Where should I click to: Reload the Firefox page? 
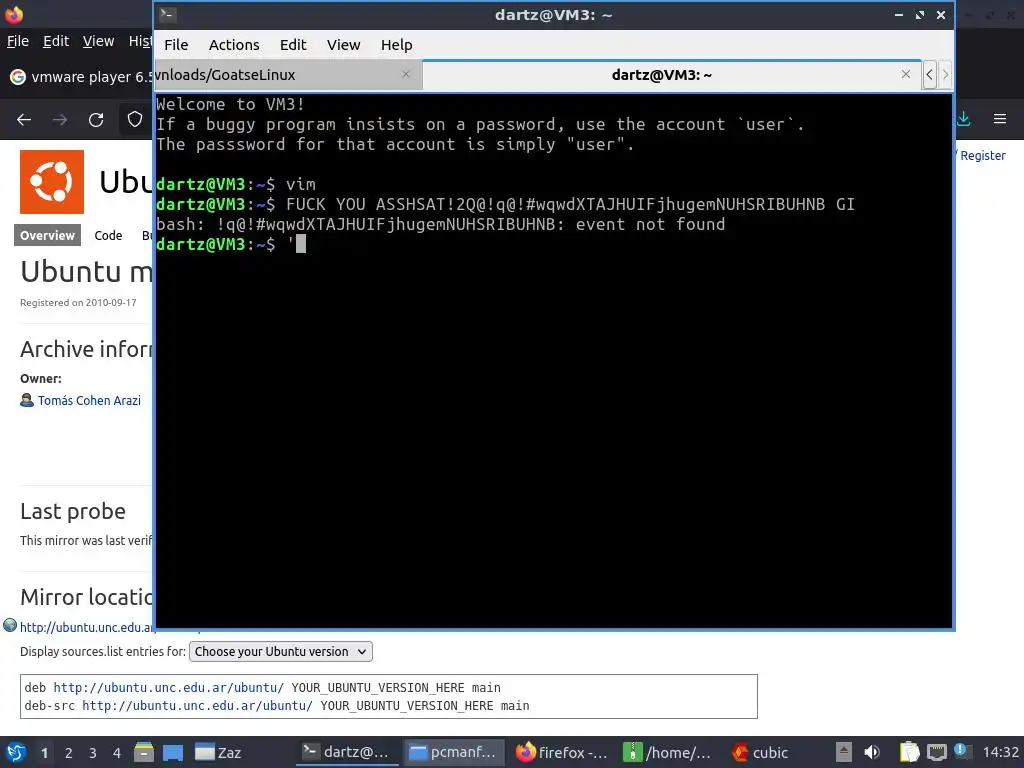[x=96, y=120]
